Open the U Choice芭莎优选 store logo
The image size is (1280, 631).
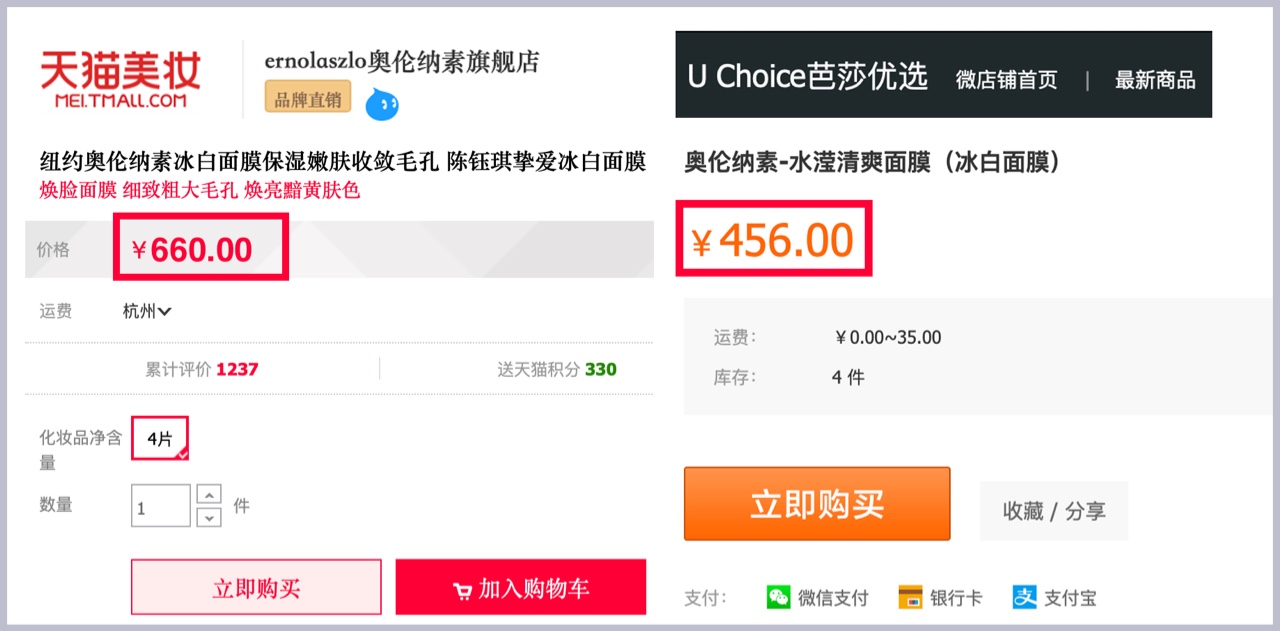pos(808,77)
